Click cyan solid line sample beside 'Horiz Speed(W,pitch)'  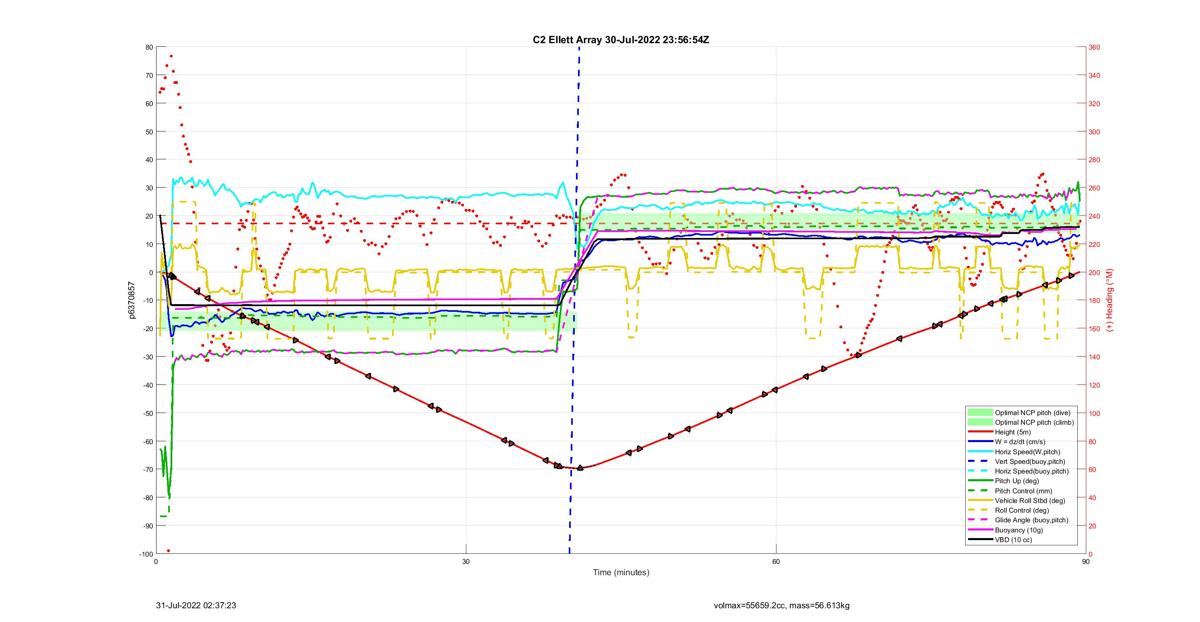click(x=980, y=451)
